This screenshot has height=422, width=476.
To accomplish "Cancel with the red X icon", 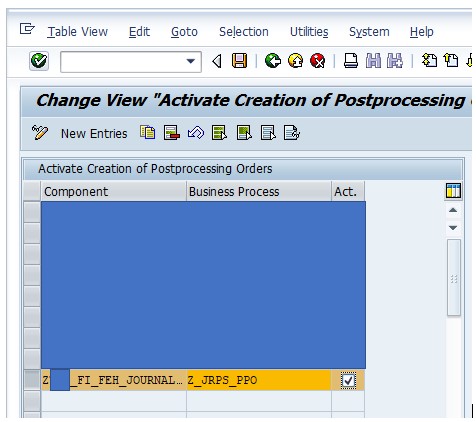I will point(318,61).
